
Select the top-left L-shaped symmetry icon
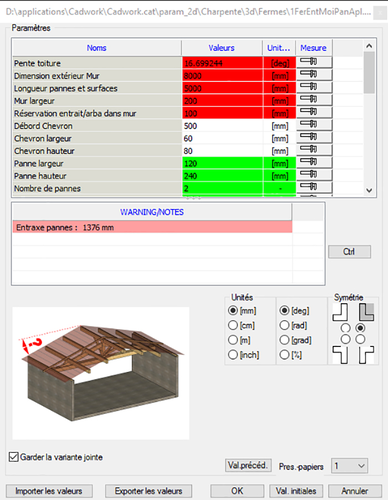[340, 312]
